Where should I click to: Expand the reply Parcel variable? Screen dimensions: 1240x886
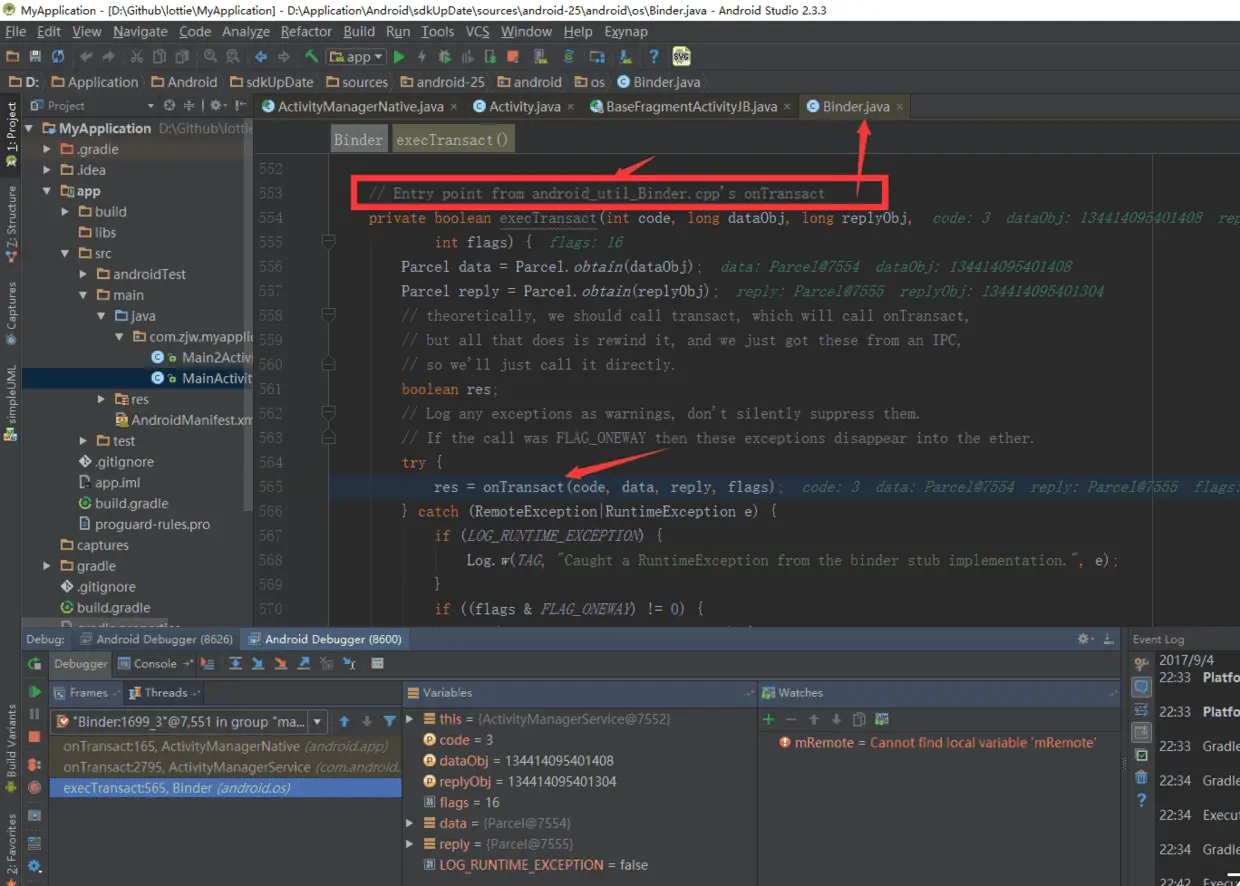click(x=410, y=844)
